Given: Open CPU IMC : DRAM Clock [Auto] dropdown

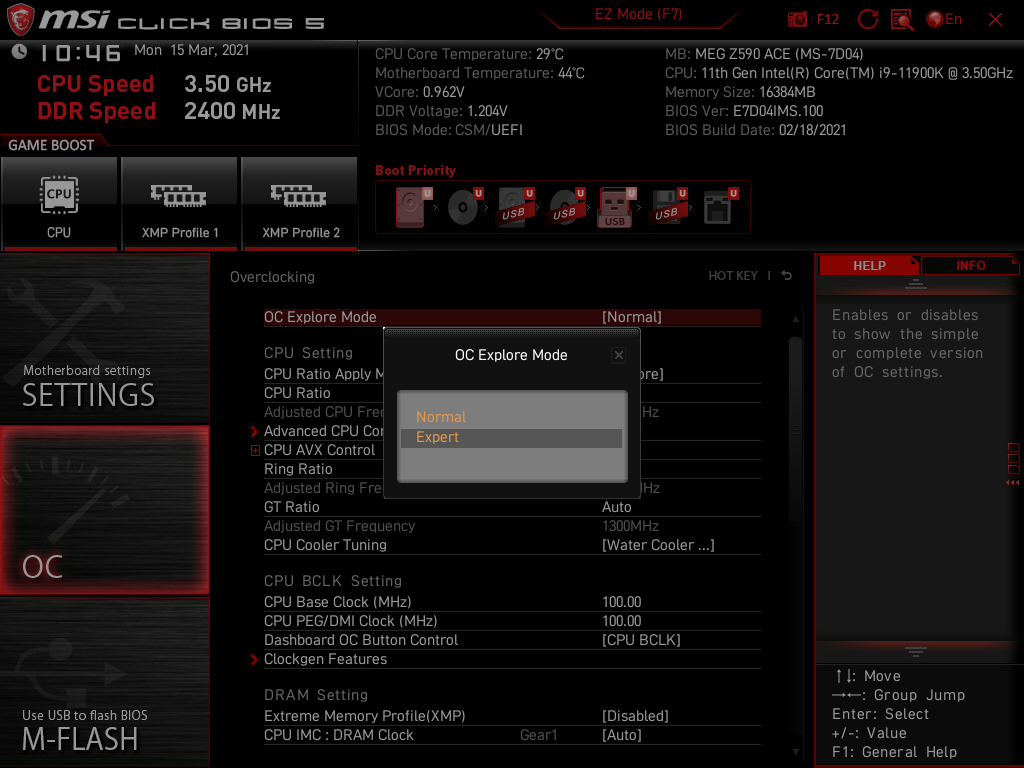Looking at the screenshot, I should coord(621,735).
